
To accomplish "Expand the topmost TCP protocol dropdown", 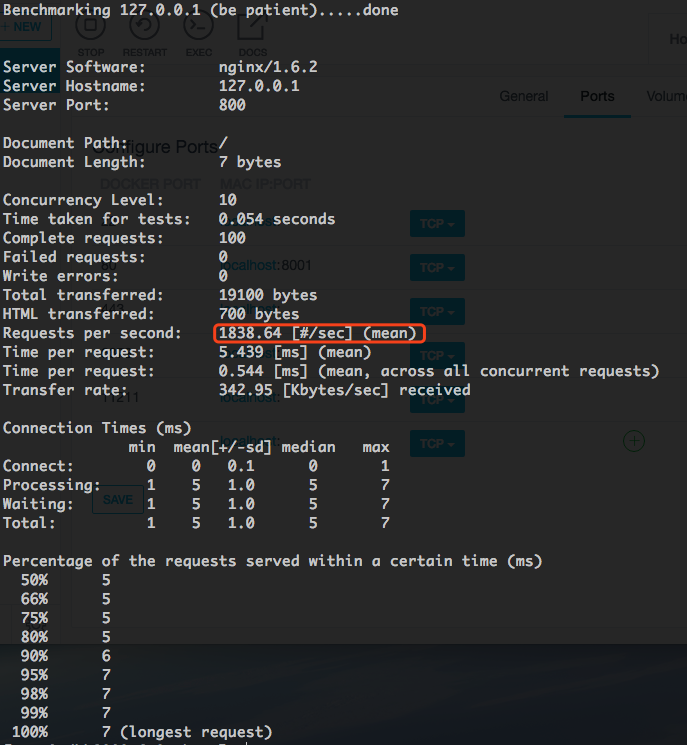I will point(437,224).
